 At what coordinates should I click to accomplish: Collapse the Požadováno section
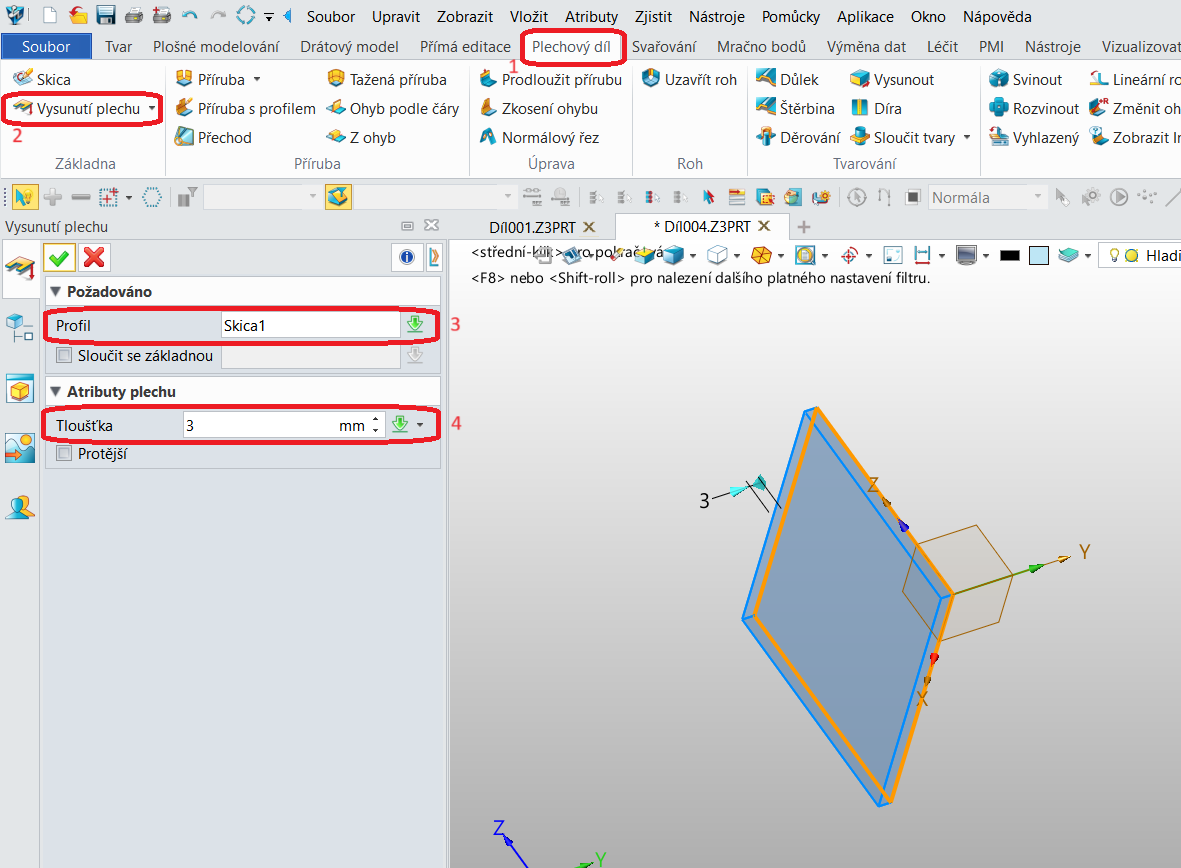pyautogui.click(x=55, y=292)
